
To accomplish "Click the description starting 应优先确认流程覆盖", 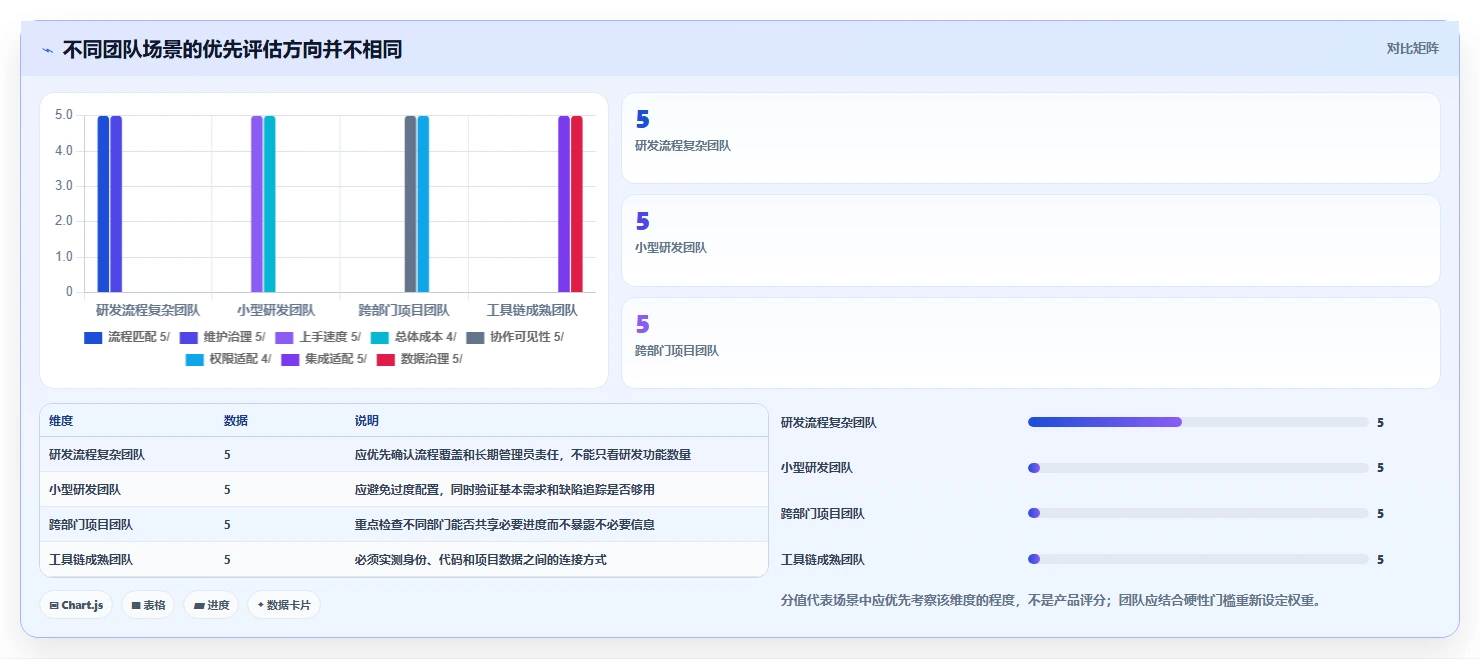I will pyautogui.click(x=523, y=454).
